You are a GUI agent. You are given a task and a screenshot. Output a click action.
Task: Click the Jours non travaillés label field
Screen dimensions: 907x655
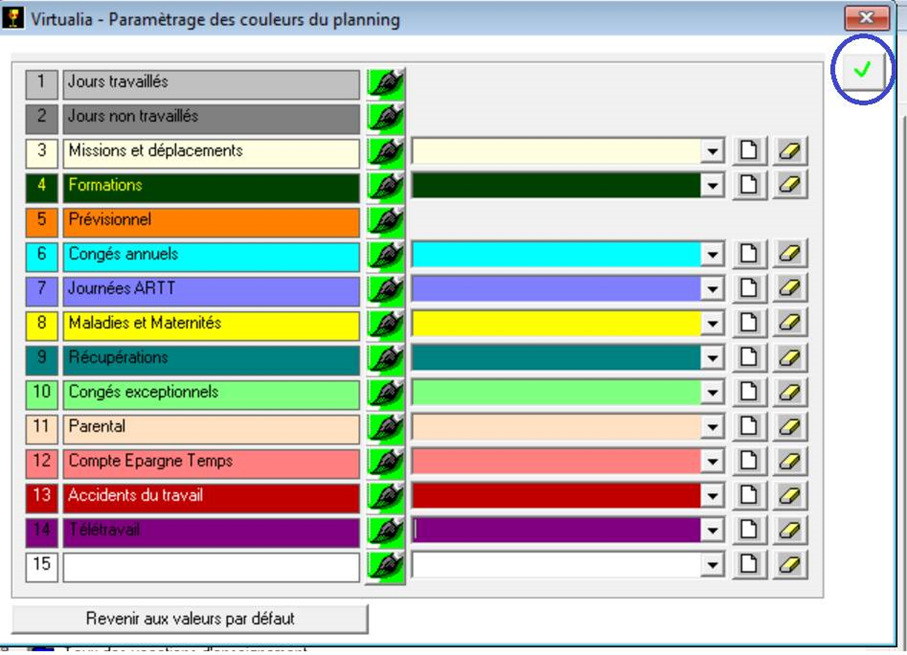[x=210, y=117]
